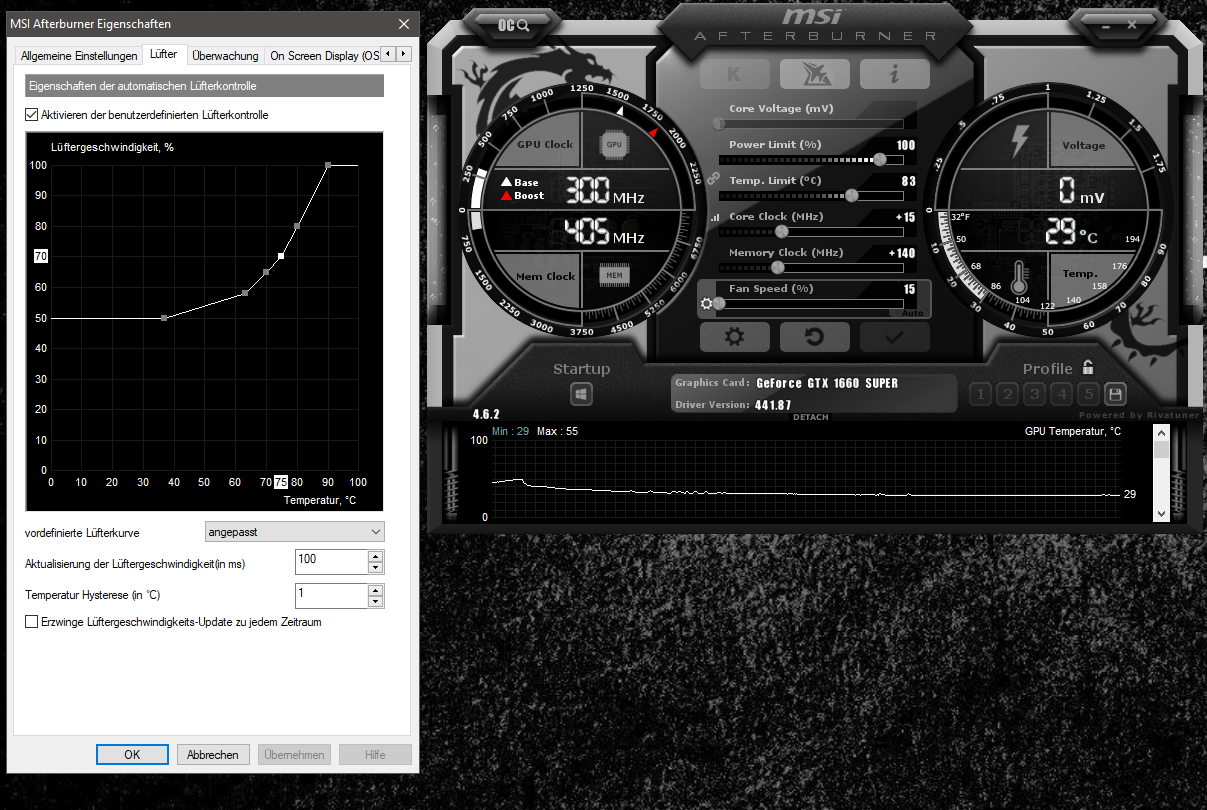Open the OC Scanner search button
1207x810 pixels.
pyautogui.click(x=514, y=25)
